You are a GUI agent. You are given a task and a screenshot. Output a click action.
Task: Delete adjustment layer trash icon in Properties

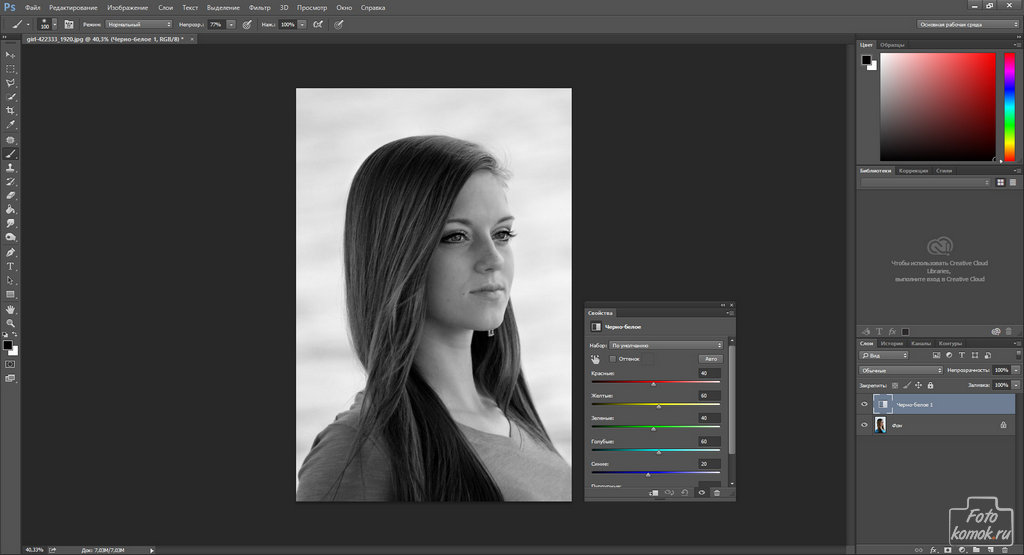coord(716,492)
